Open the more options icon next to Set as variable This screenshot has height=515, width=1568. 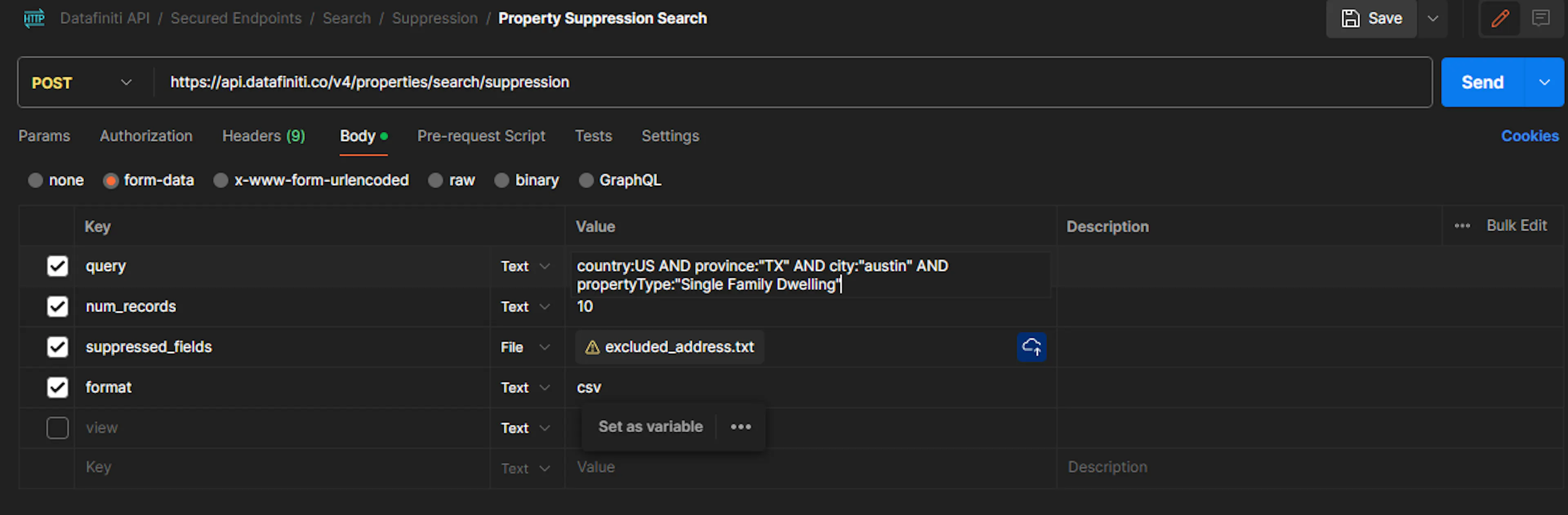[740, 427]
